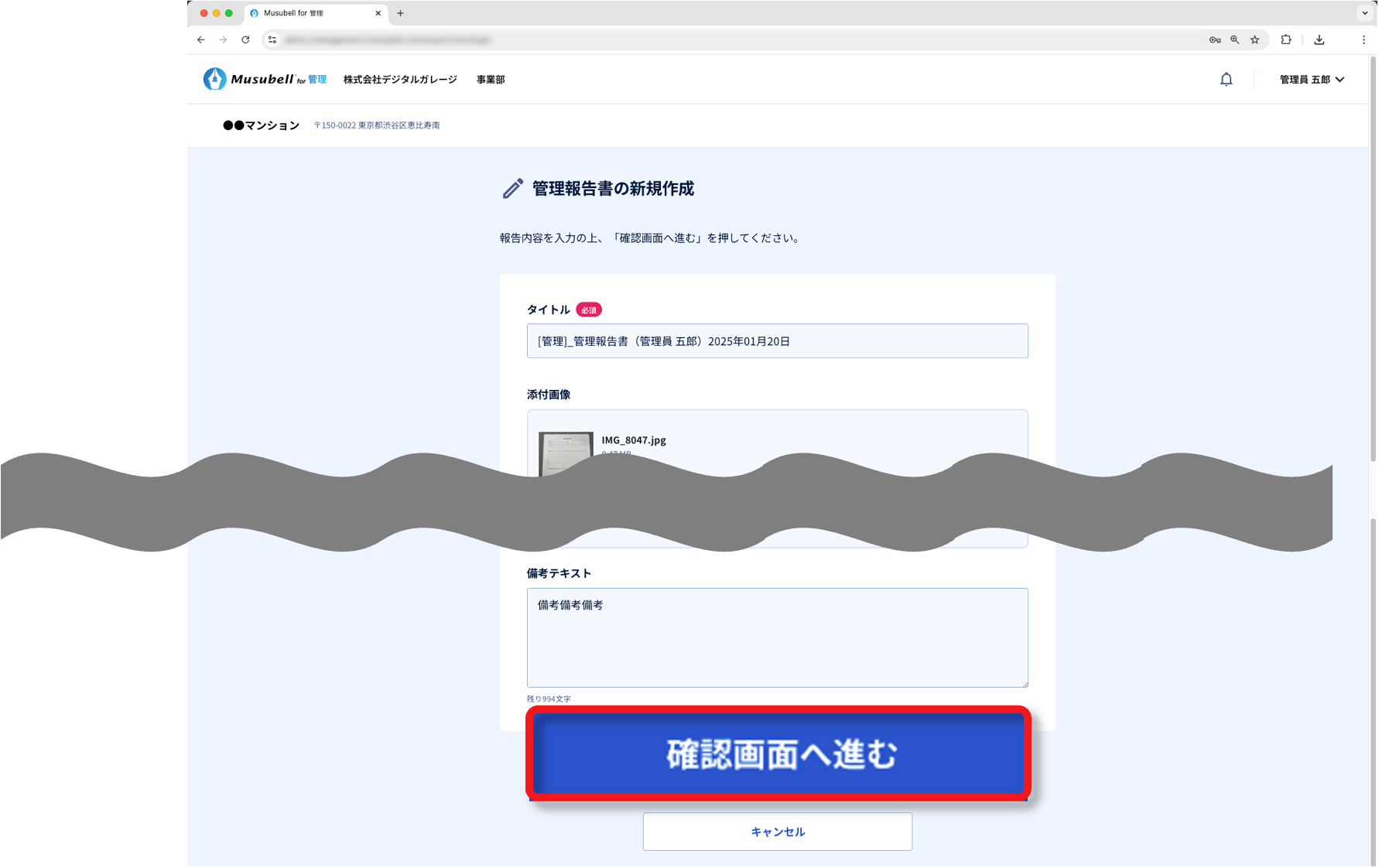Image resolution: width=1379 pixels, height=868 pixels.
Task: Click the zoom magnifier icon in address bar
Action: coord(1235,39)
